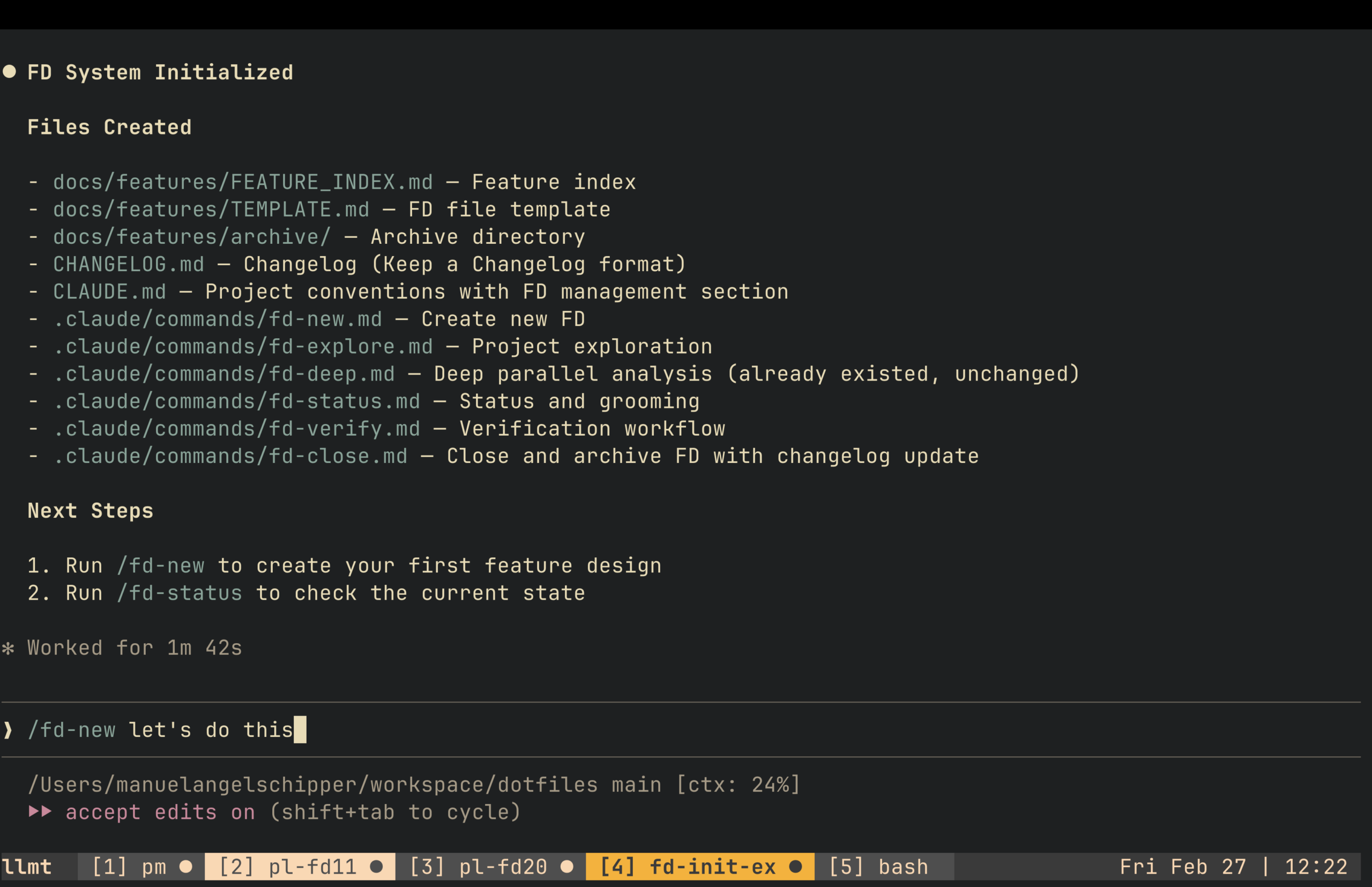Switch to tmux window 2 pl-fd11
The height and width of the screenshot is (887, 1372).
click(x=288, y=867)
